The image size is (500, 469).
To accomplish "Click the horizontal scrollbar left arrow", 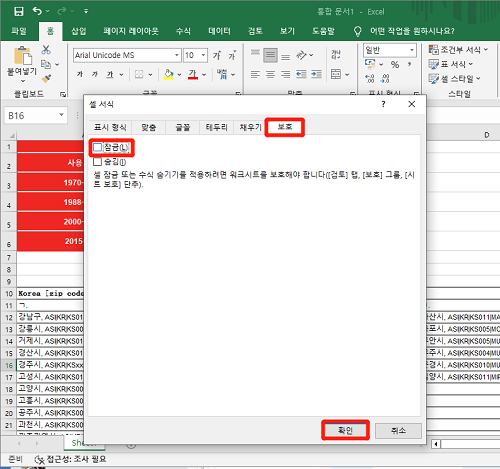I will (x=436, y=444).
